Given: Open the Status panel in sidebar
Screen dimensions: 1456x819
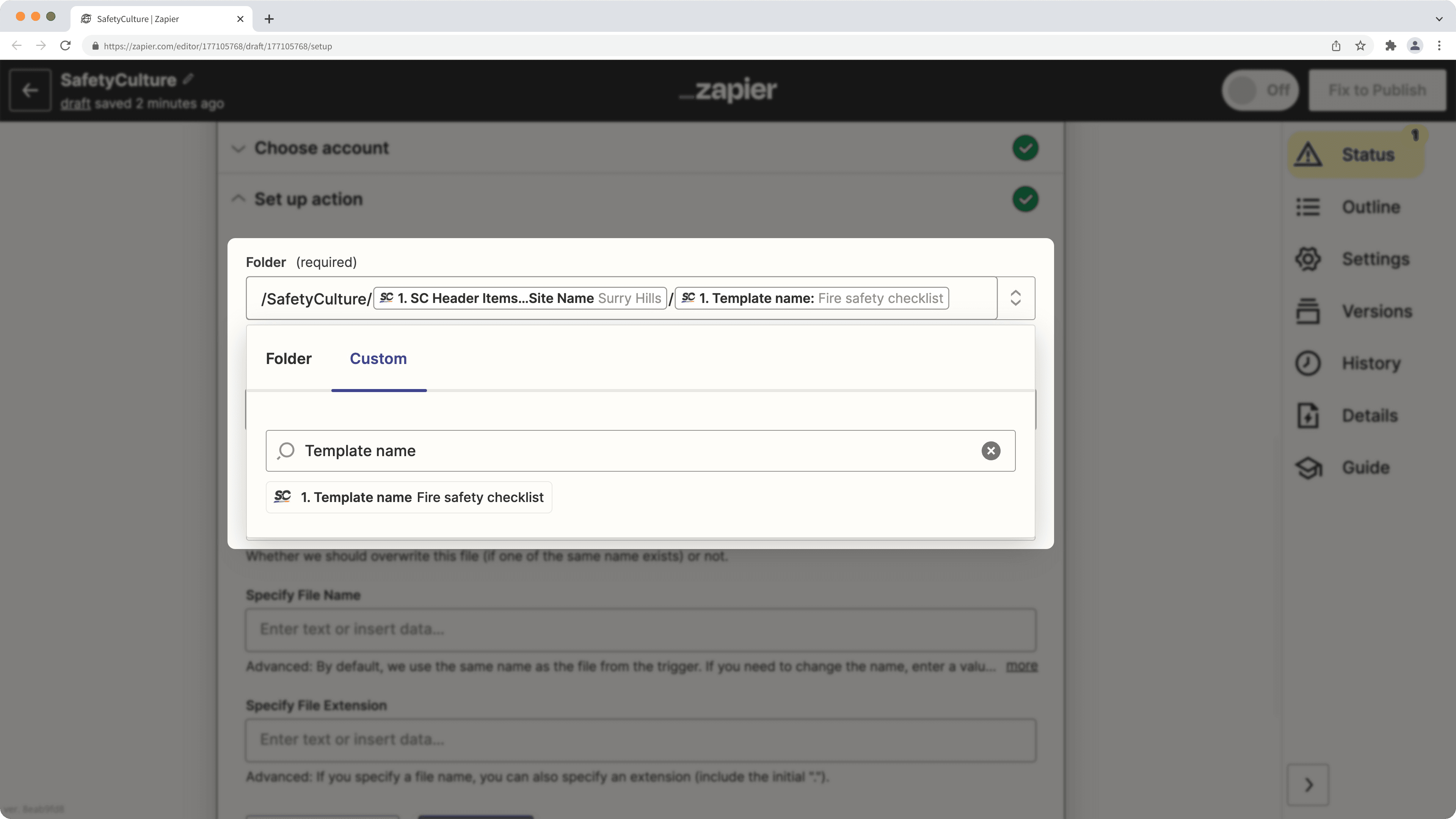Looking at the screenshot, I should tap(1356, 154).
